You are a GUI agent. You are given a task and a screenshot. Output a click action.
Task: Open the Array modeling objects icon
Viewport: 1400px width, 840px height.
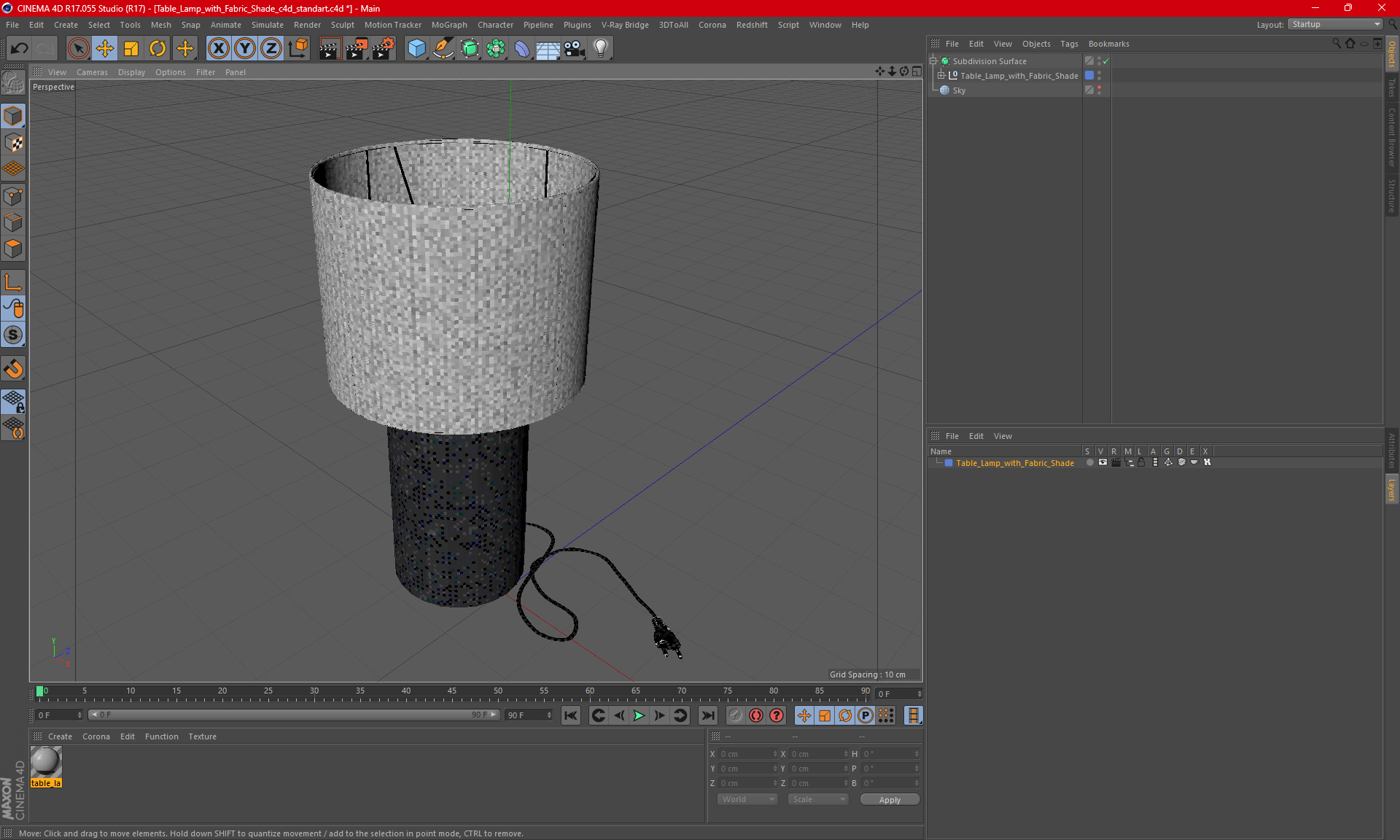[x=496, y=49]
